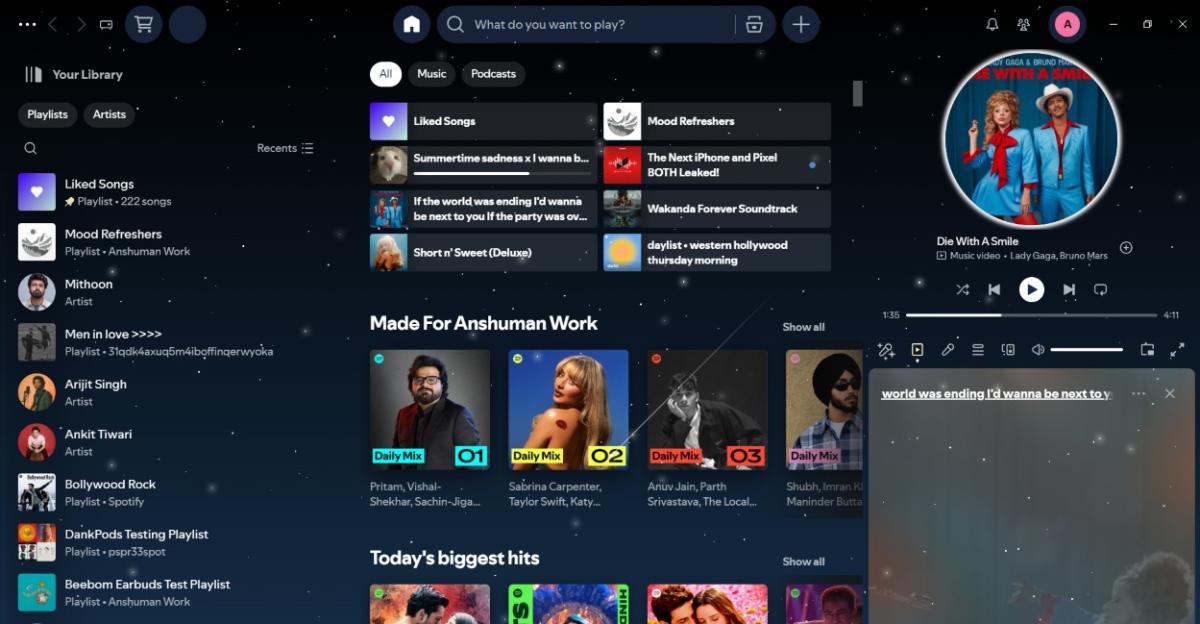Search the library with magnifier icon

(x=30, y=148)
